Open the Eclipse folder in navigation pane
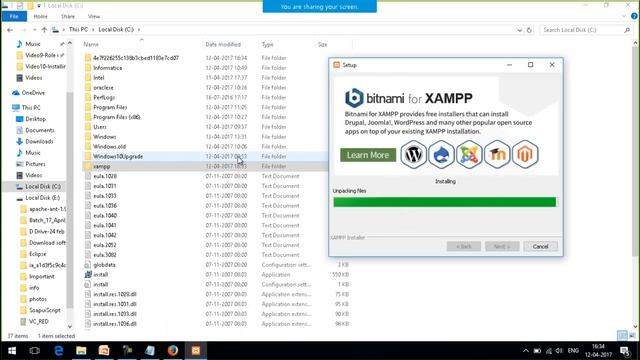 coord(38,254)
